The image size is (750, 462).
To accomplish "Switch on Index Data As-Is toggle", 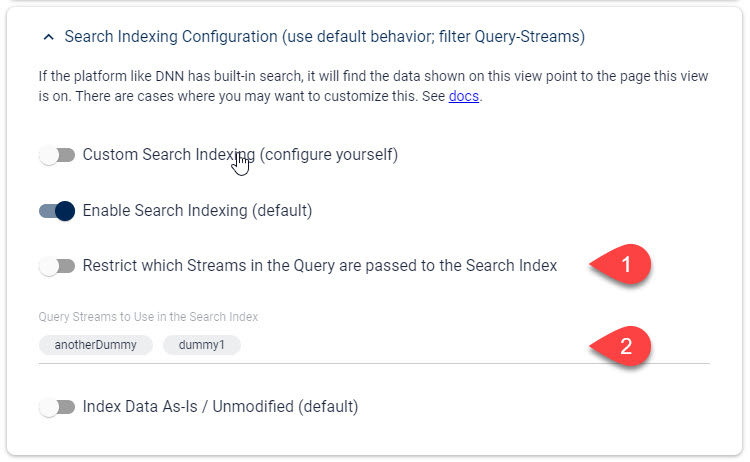I will click(x=57, y=407).
